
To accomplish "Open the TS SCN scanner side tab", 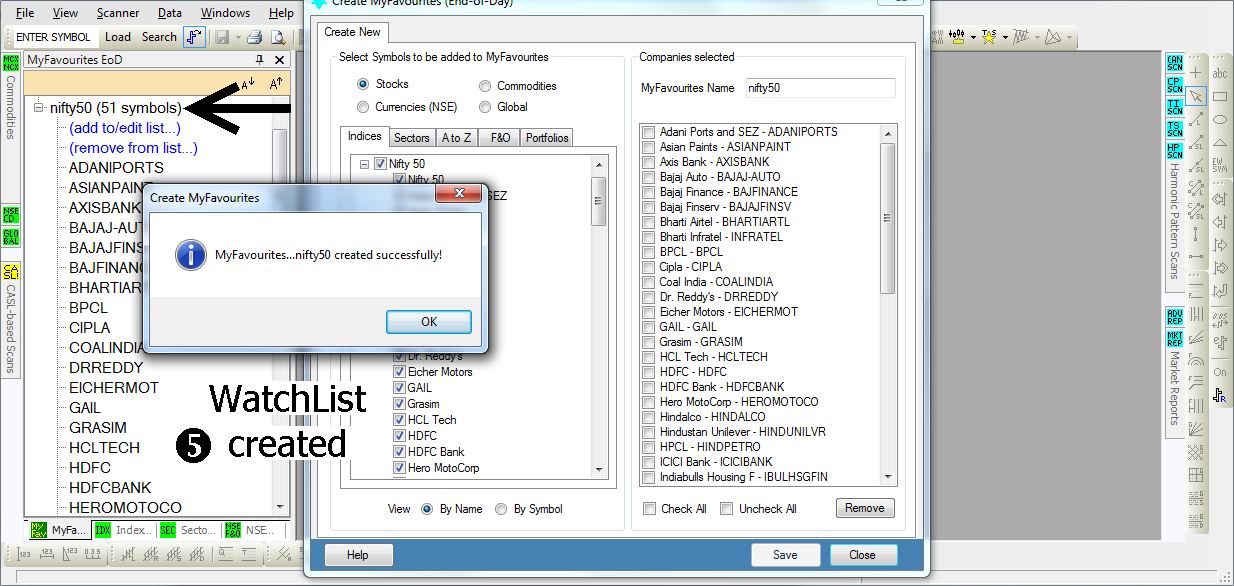I will [x=1174, y=129].
